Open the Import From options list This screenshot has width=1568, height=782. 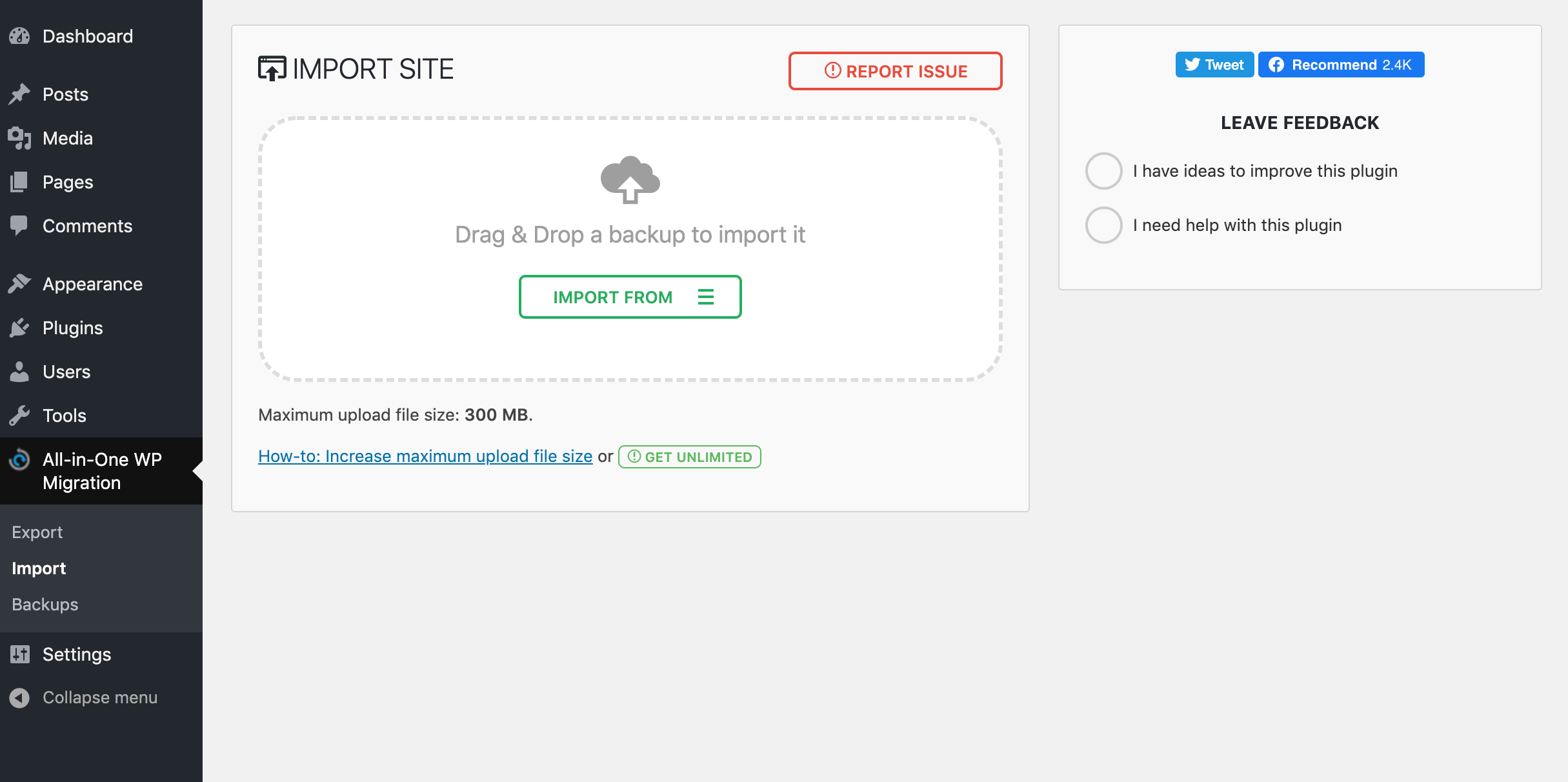tap(629, 297)
